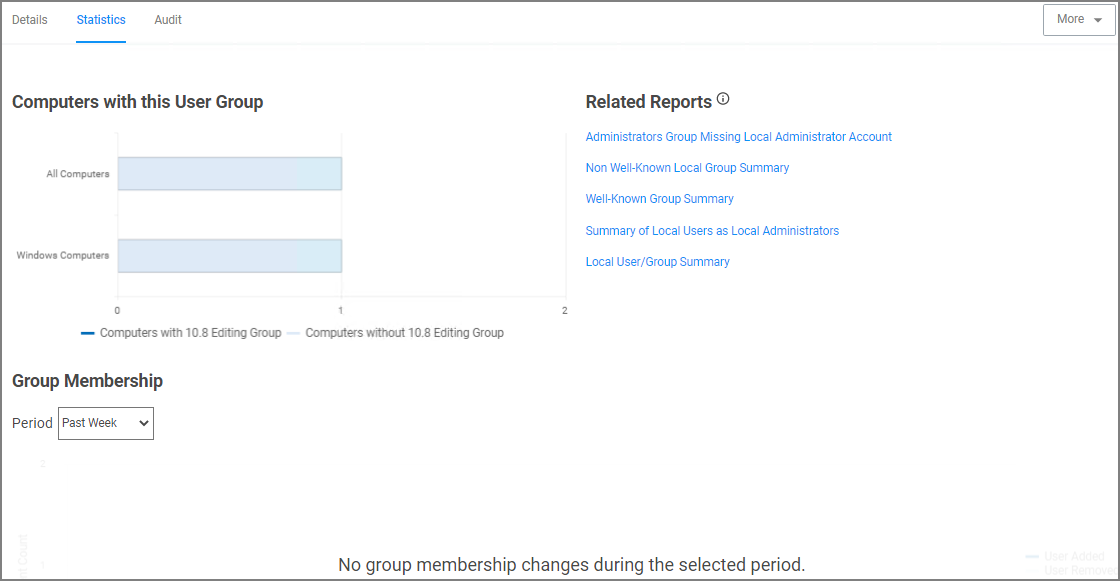This screenshot has width=1120, height=581.
Task: Toggle the User Removed legend entry
Action: coord(1078,570)
